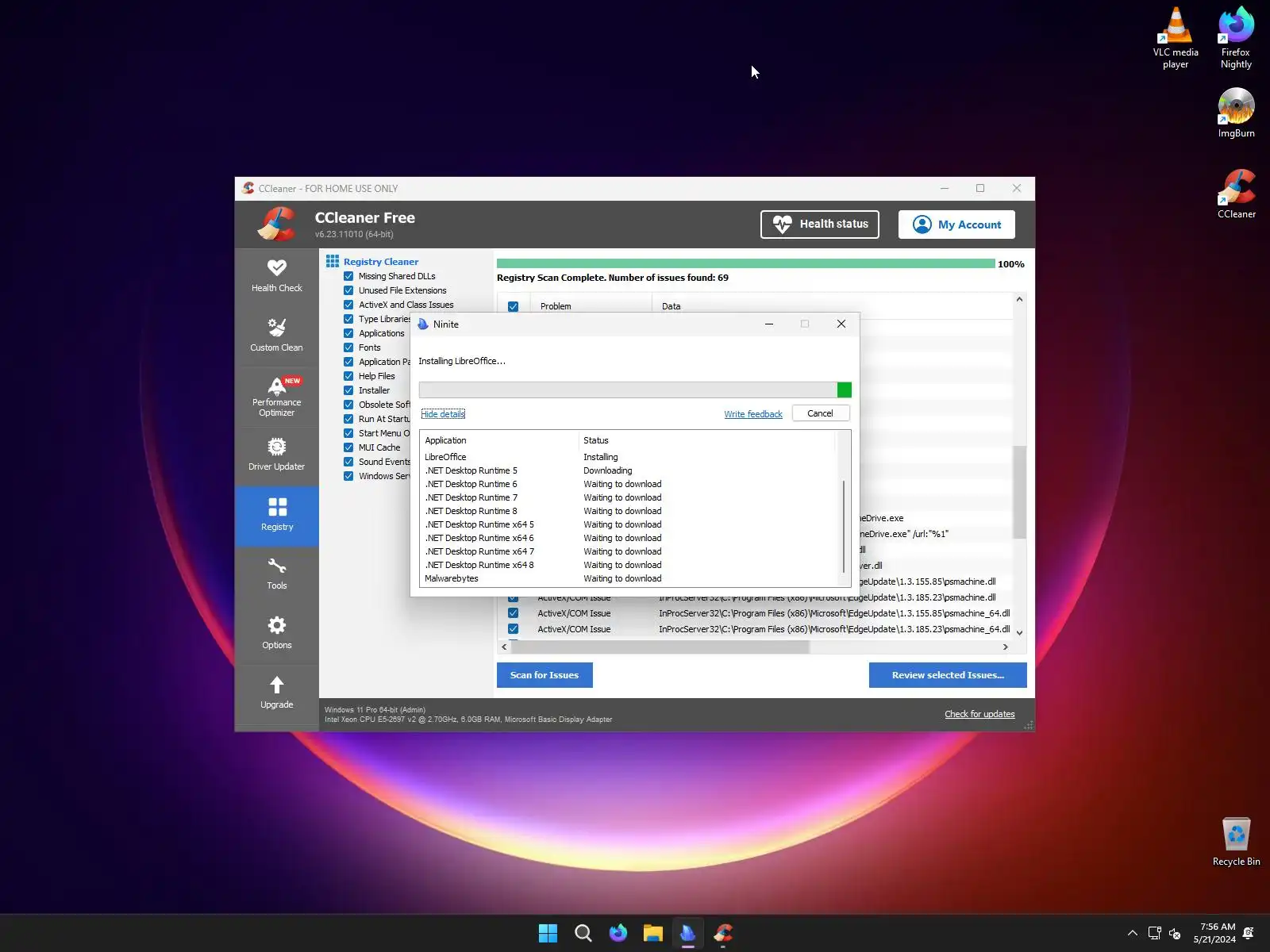
Task: Select the .NET Desktop Runtime 5 row
Action: [x=628, y=470]
